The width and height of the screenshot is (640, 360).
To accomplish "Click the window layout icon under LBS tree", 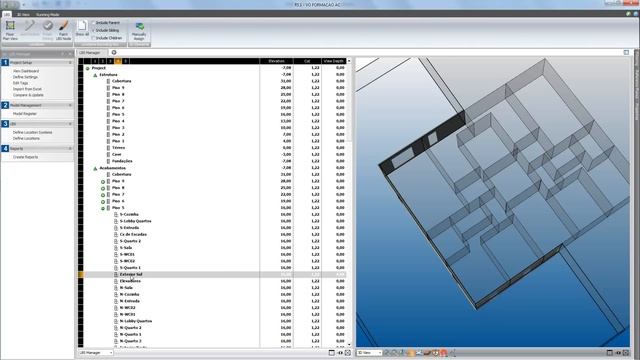I will (331, 353).
